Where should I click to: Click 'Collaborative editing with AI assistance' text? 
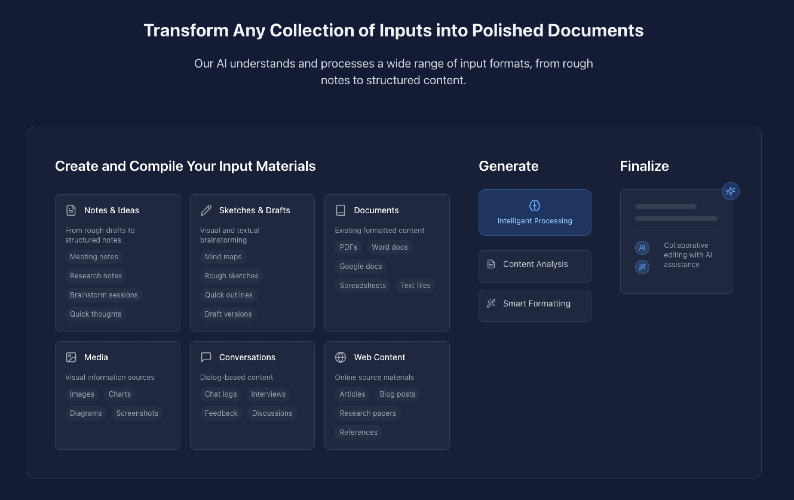pos(688,255)
